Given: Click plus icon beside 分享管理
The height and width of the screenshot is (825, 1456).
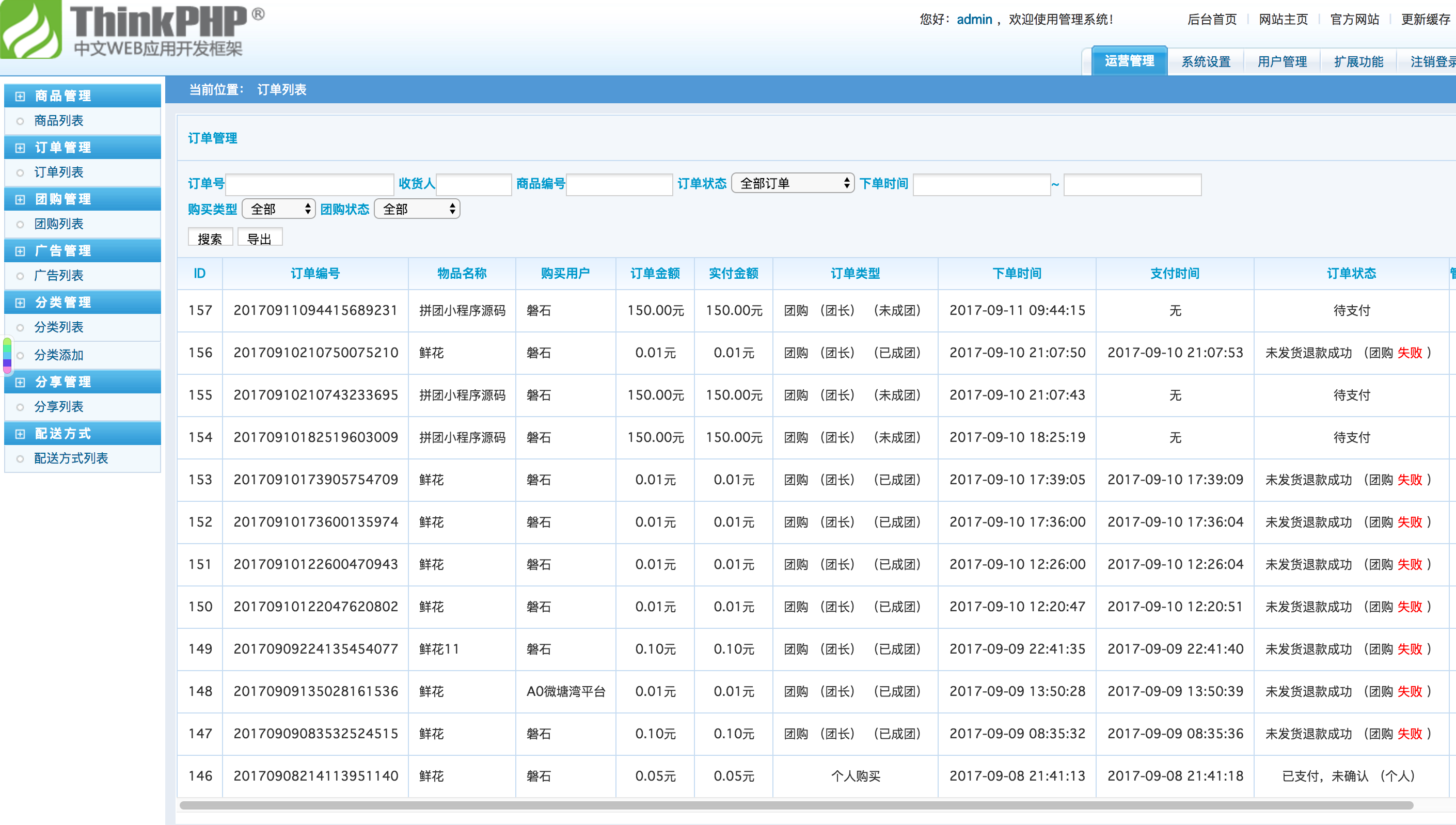Looking at the screenshot, I should coord(21,383).
